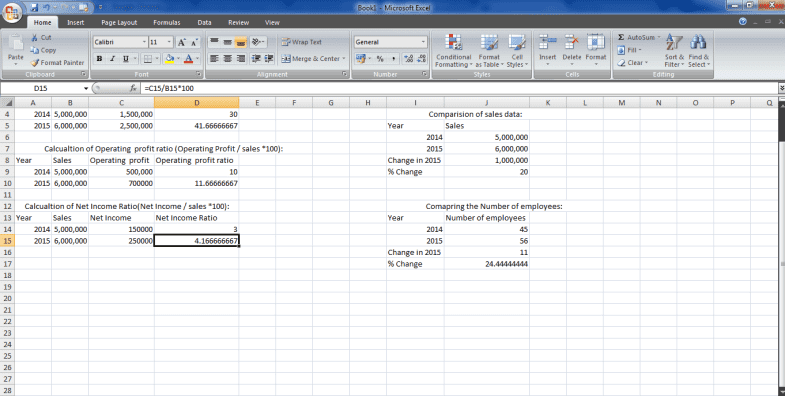Click the formula bar input
This screenshot has height=396, width=785.
(458, 88)
